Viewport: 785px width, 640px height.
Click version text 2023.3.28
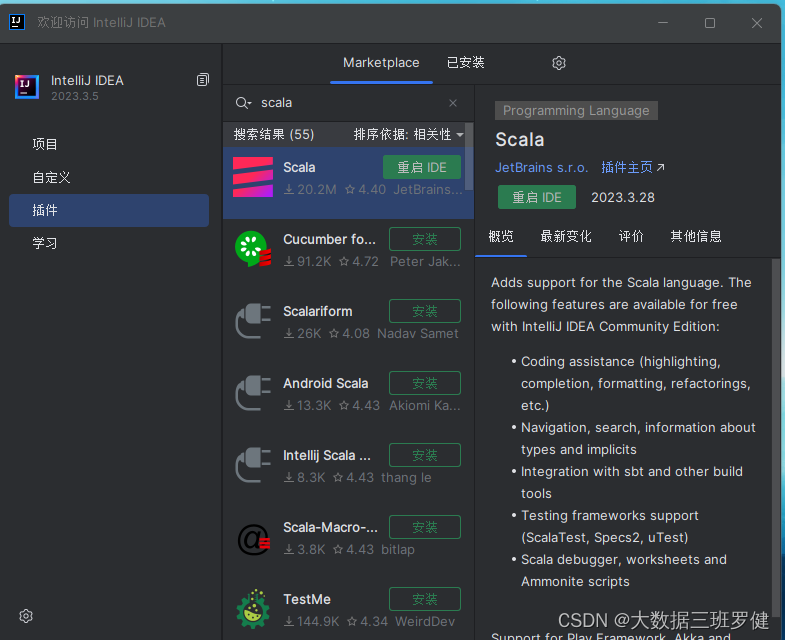tap(623, 197)
